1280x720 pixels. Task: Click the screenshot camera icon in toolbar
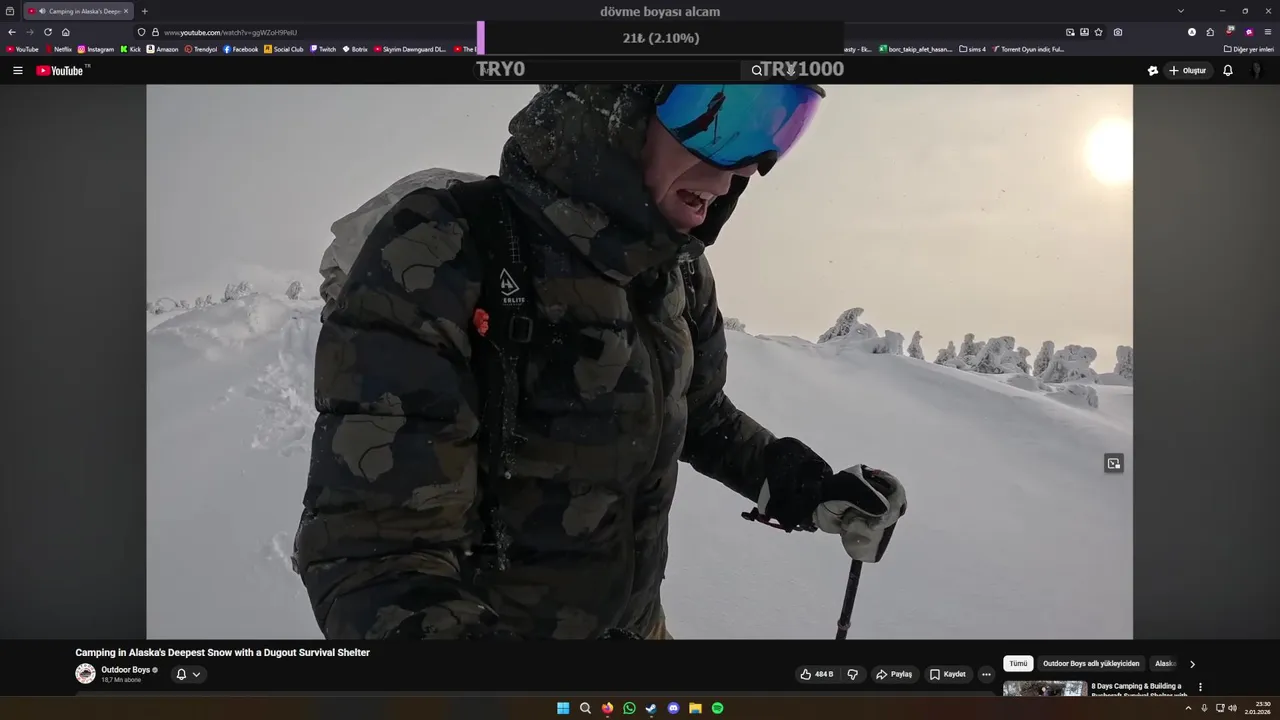click(1118, 32)
